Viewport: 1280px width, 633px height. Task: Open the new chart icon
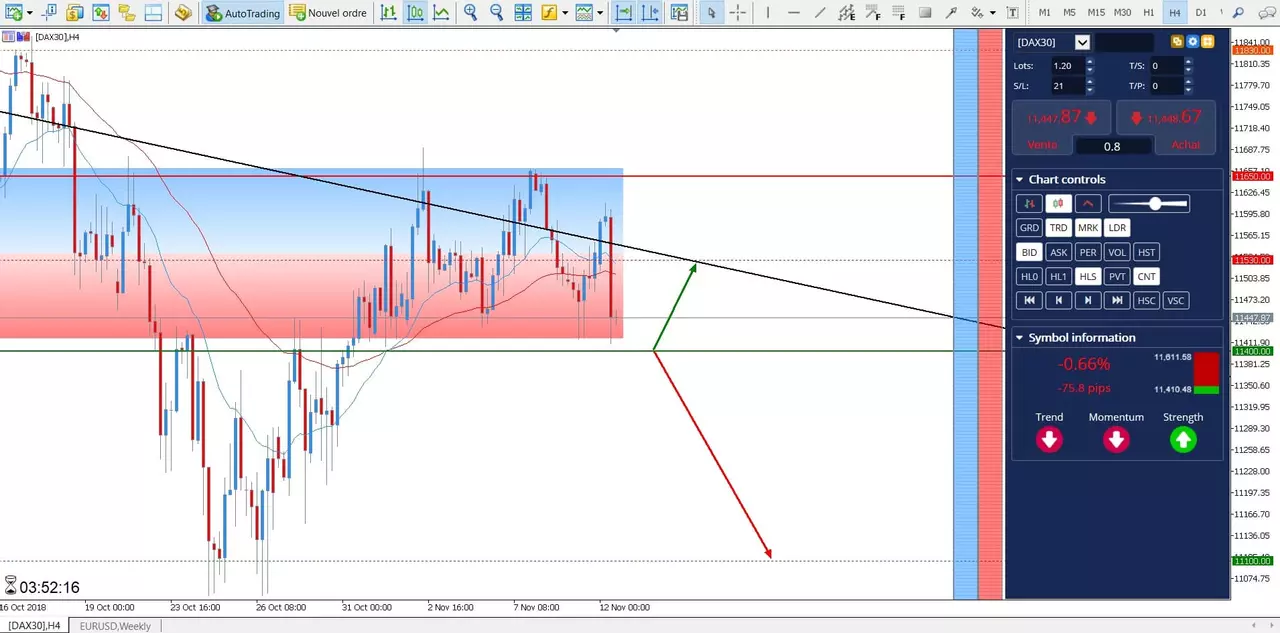pos(14,13)
